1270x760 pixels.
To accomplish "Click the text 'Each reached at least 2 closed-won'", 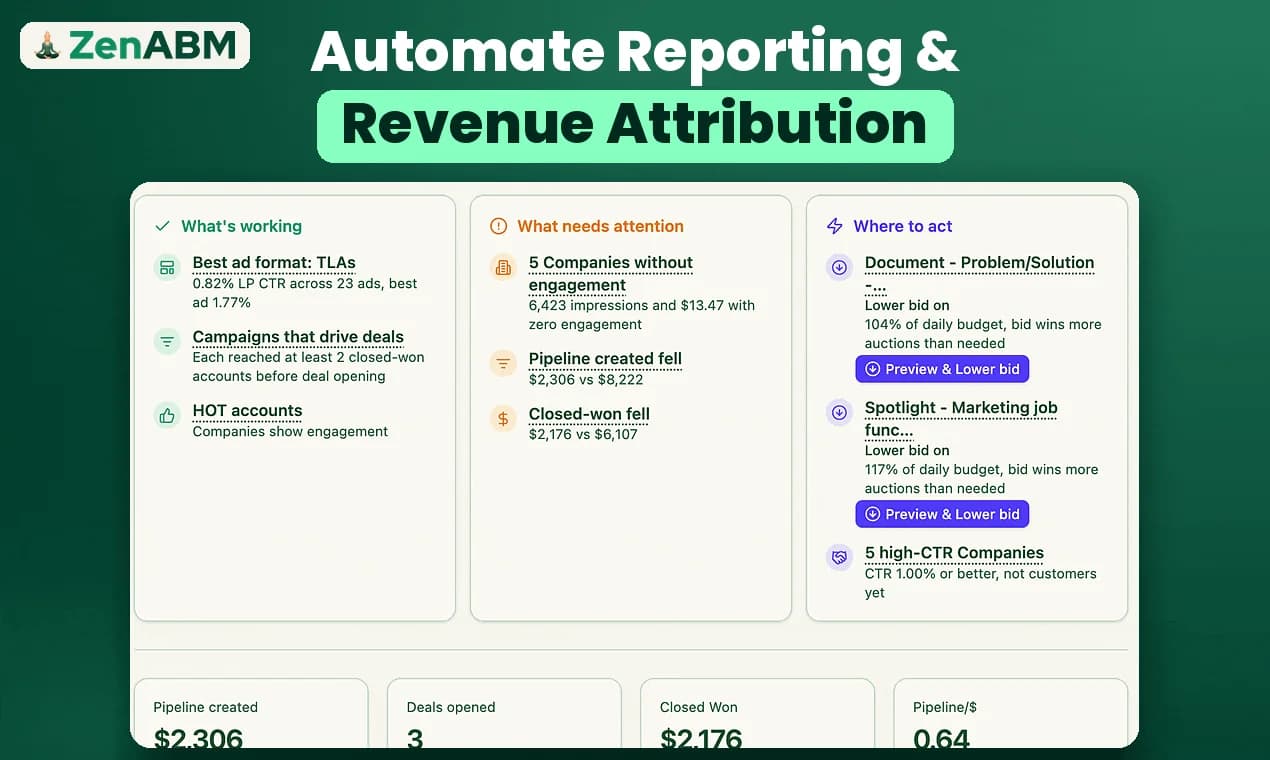I will tap(308, 358).
